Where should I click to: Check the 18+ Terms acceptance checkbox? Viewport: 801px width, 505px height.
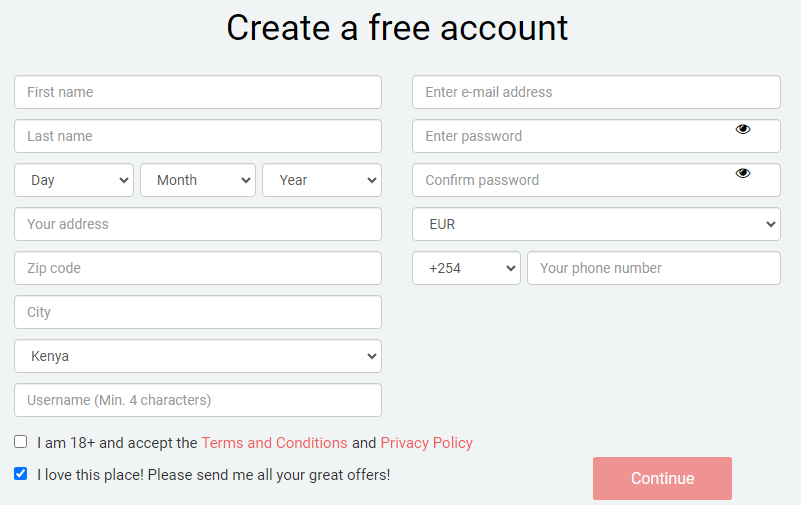20,442
